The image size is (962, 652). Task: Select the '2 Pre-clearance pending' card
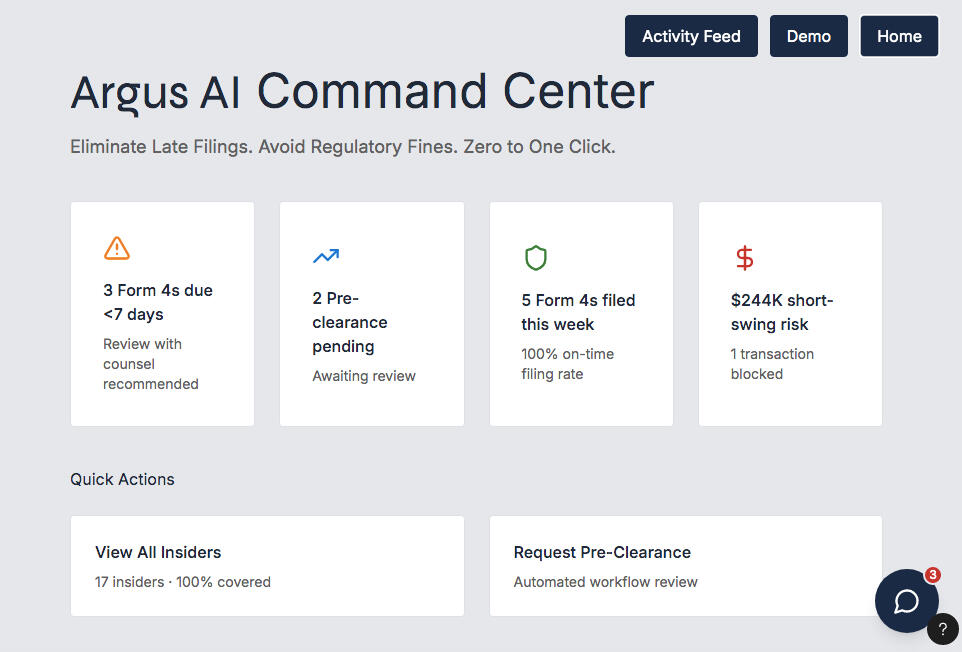point(371,314)
